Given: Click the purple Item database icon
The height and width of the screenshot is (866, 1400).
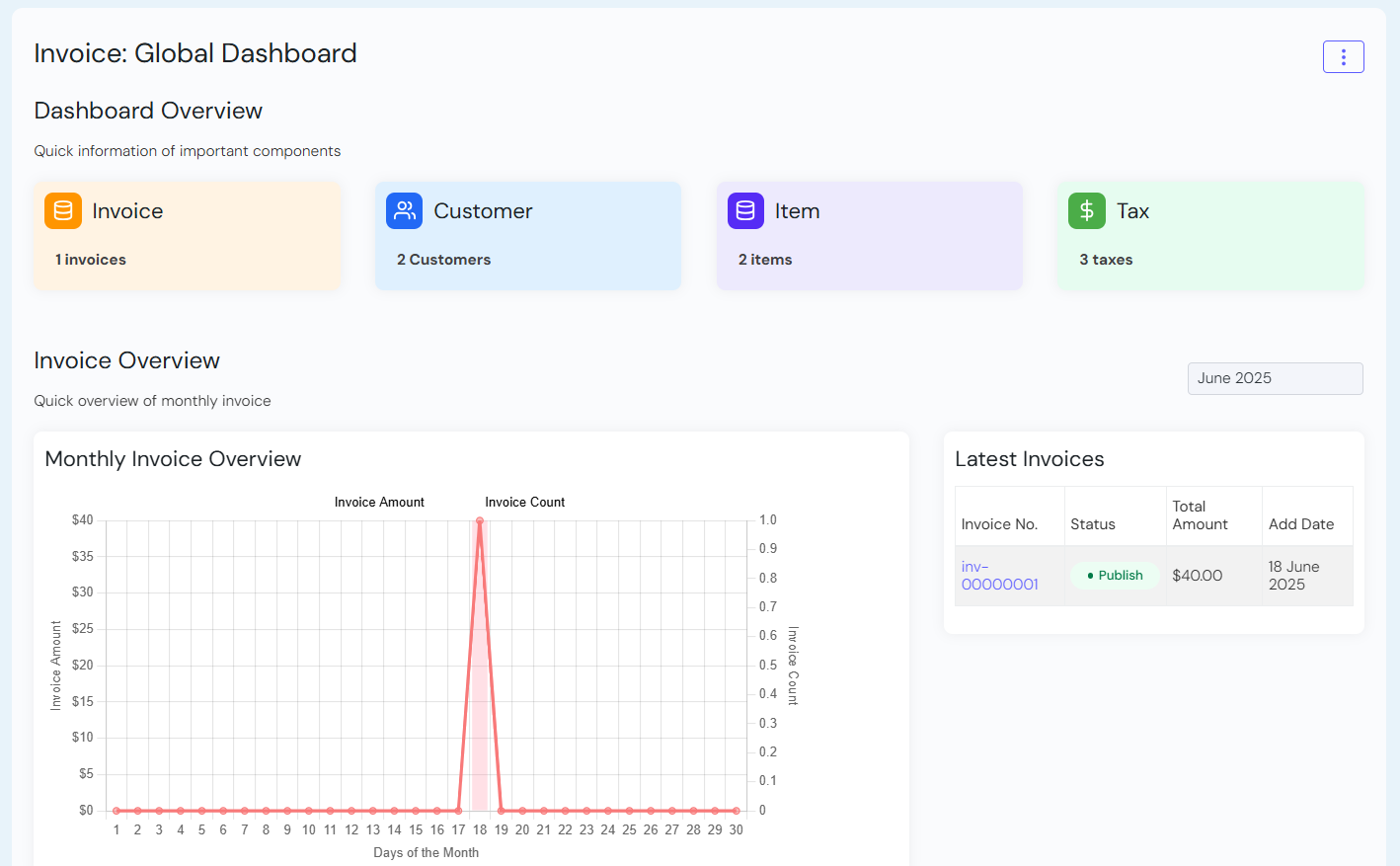Looking at the screenshot, I should 745,210.
